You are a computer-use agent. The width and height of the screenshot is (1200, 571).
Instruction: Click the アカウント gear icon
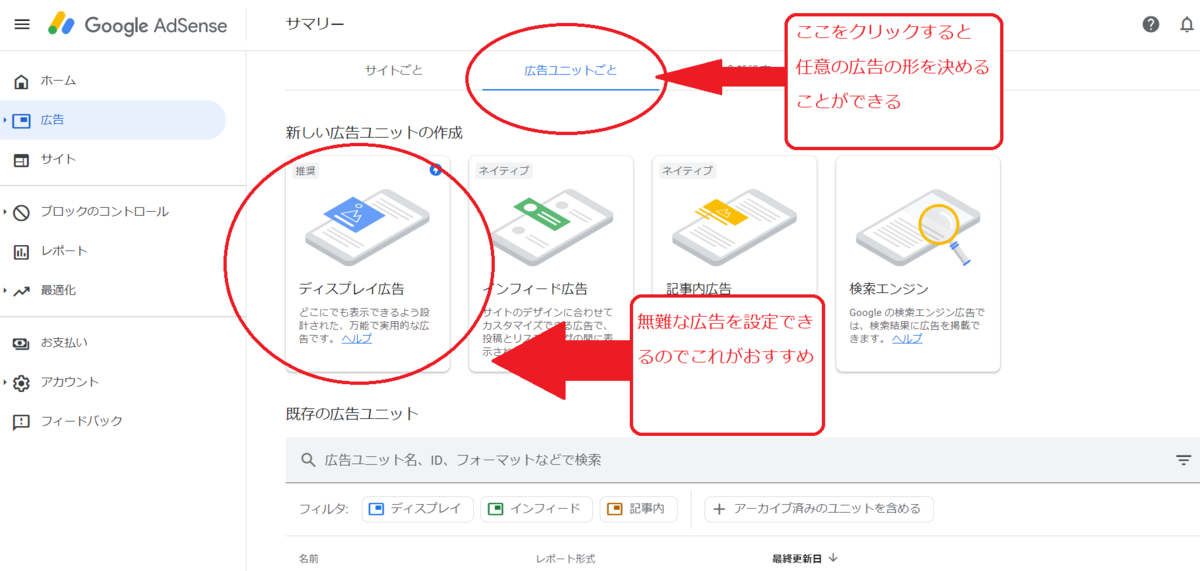click(22, 382)
